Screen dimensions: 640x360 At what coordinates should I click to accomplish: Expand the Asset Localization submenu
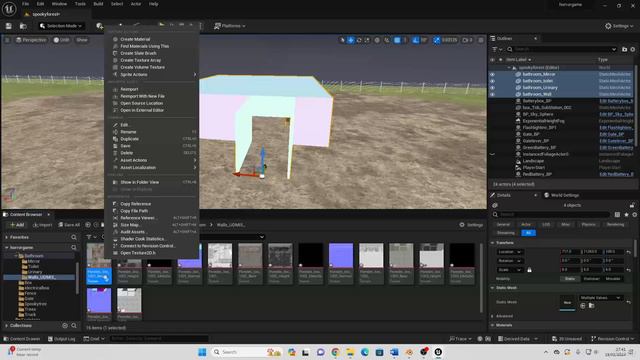pyautogui.click(x=153, y=167)
